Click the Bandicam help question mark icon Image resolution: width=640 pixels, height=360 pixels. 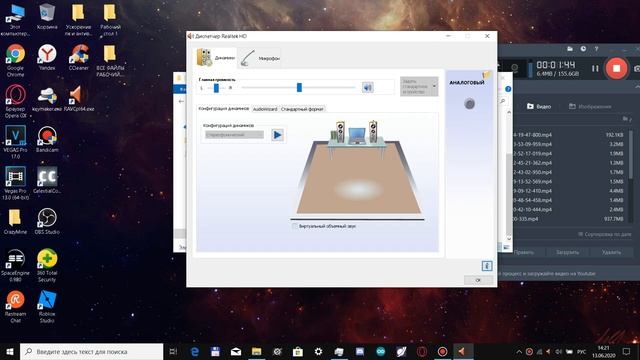pos(596,49)
